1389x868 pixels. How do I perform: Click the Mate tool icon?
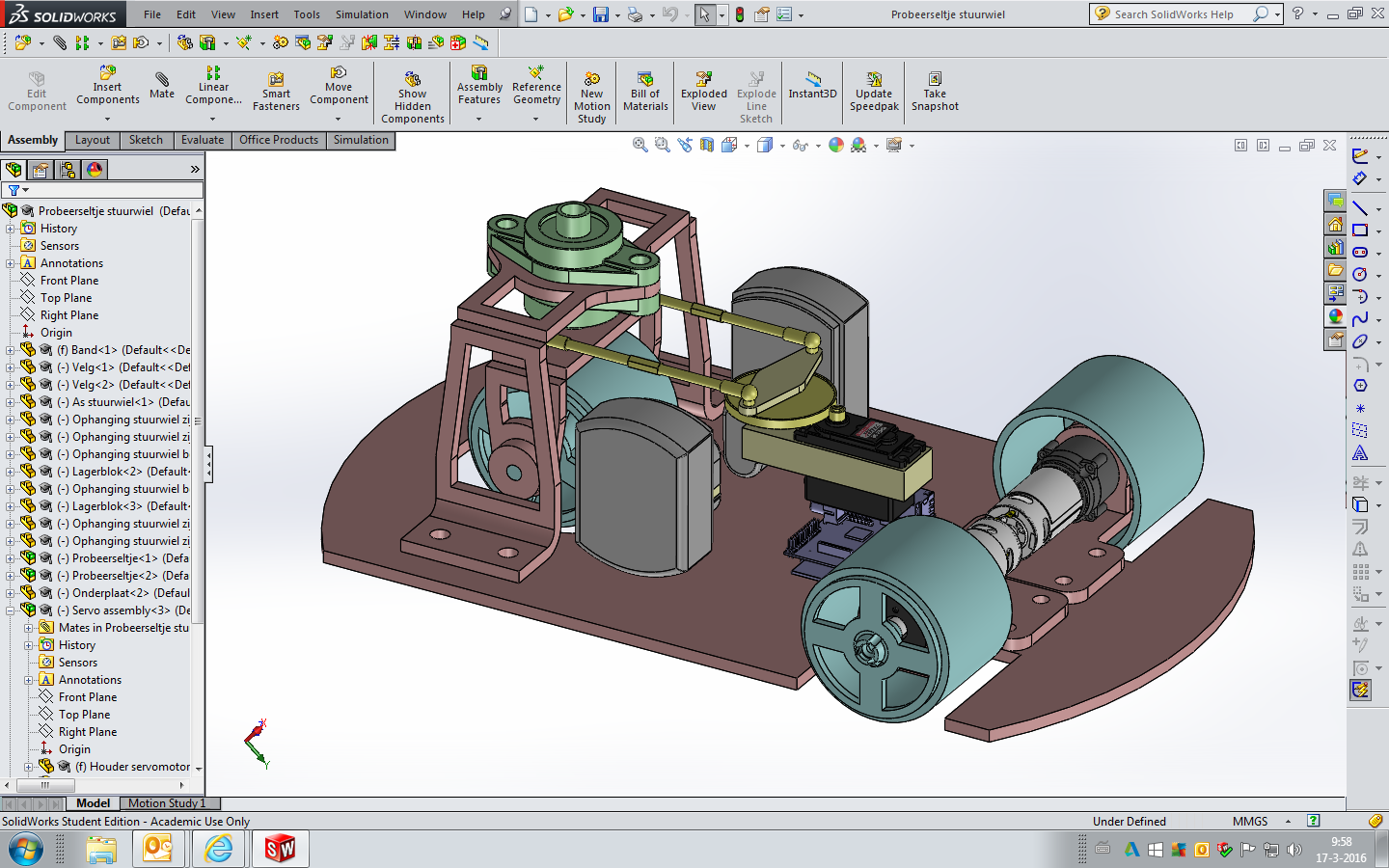point(162,86)
